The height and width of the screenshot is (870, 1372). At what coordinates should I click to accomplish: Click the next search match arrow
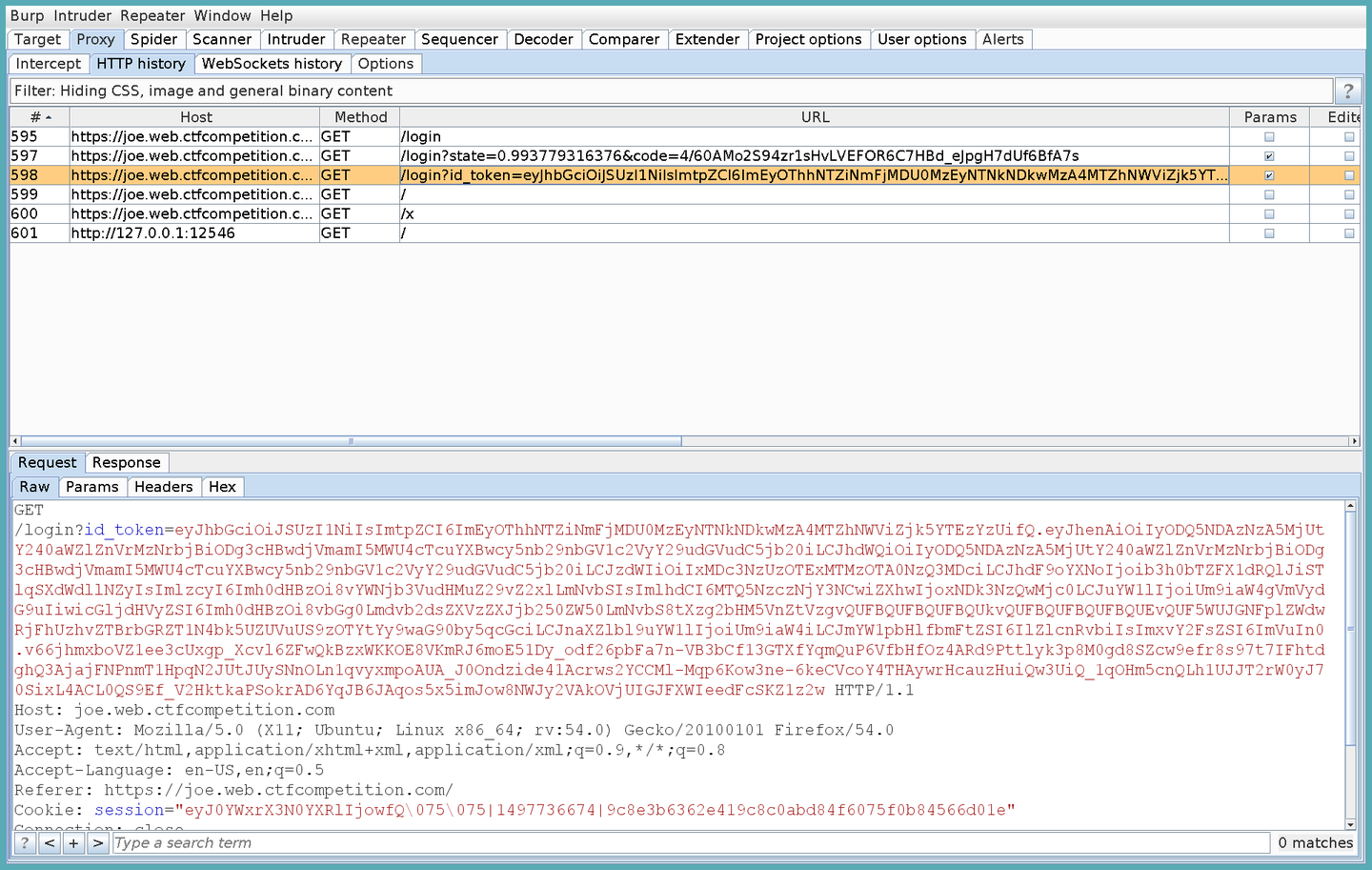click(x=98, y=842)
